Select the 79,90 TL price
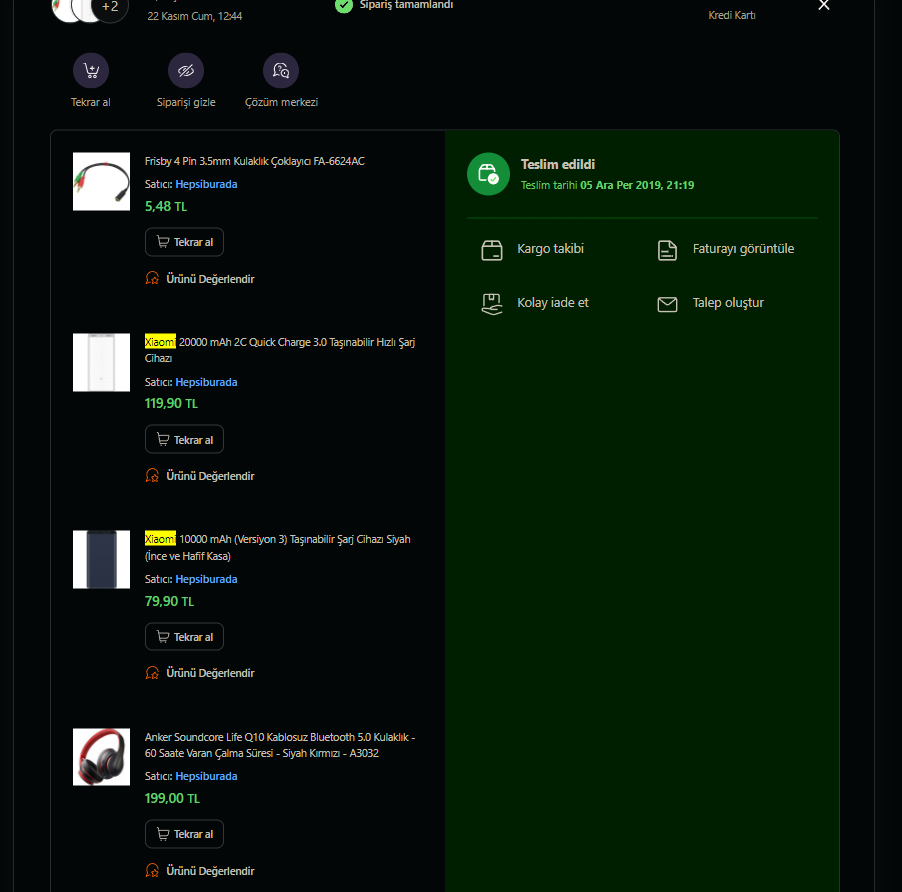Screen dimensions: 902x892 [169, 602]
